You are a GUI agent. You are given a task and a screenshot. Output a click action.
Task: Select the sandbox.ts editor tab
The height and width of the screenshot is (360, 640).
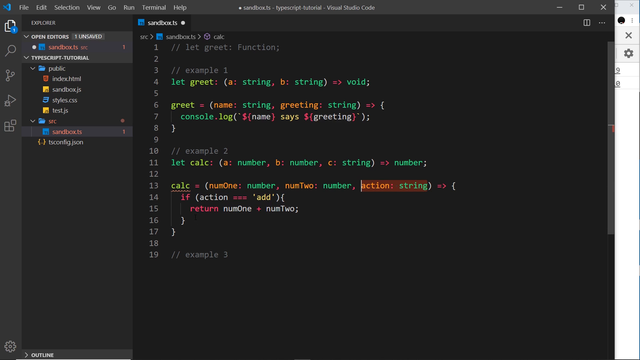tap(162, 23)
